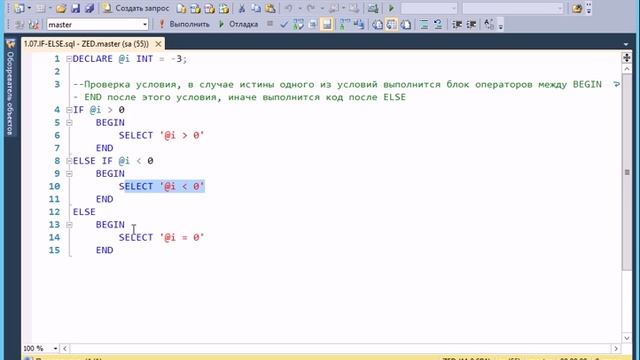This screenshot has height=360, width=640.
Task: Click the Cancel Executing Query square
Action: (270, 24)
